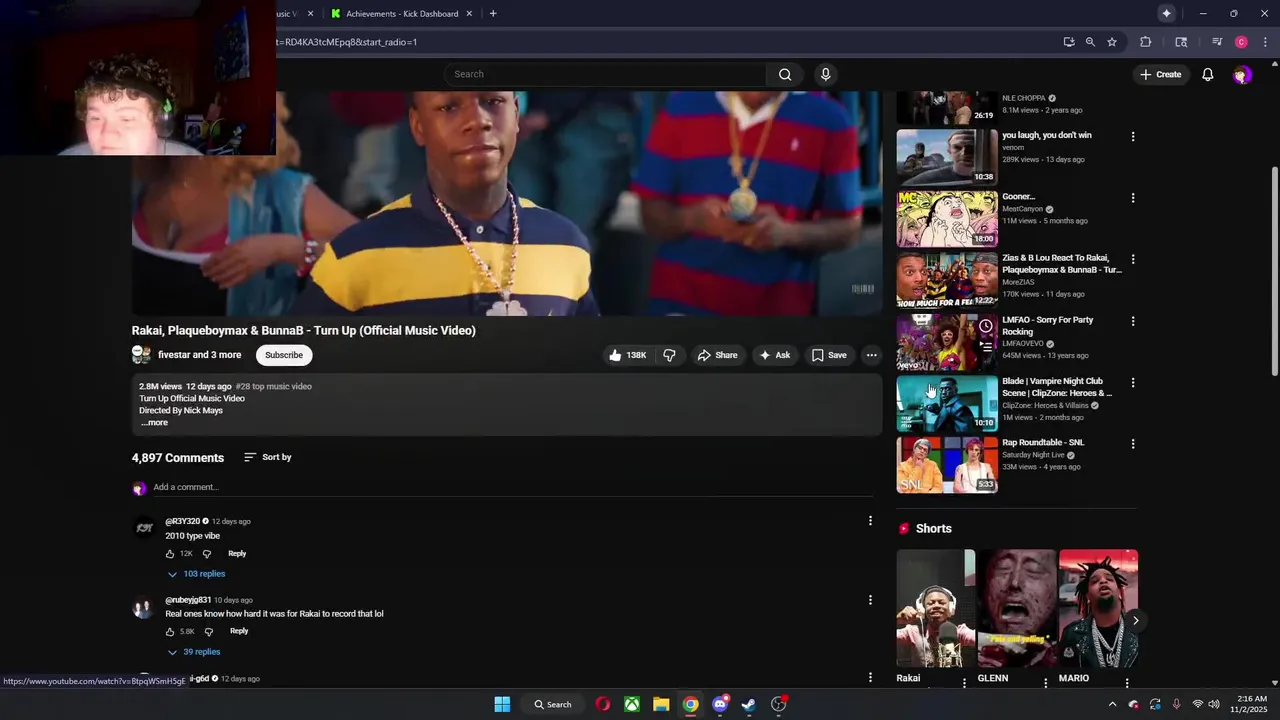Dislike the '2010 type vibe' comment

coord(207,554)
